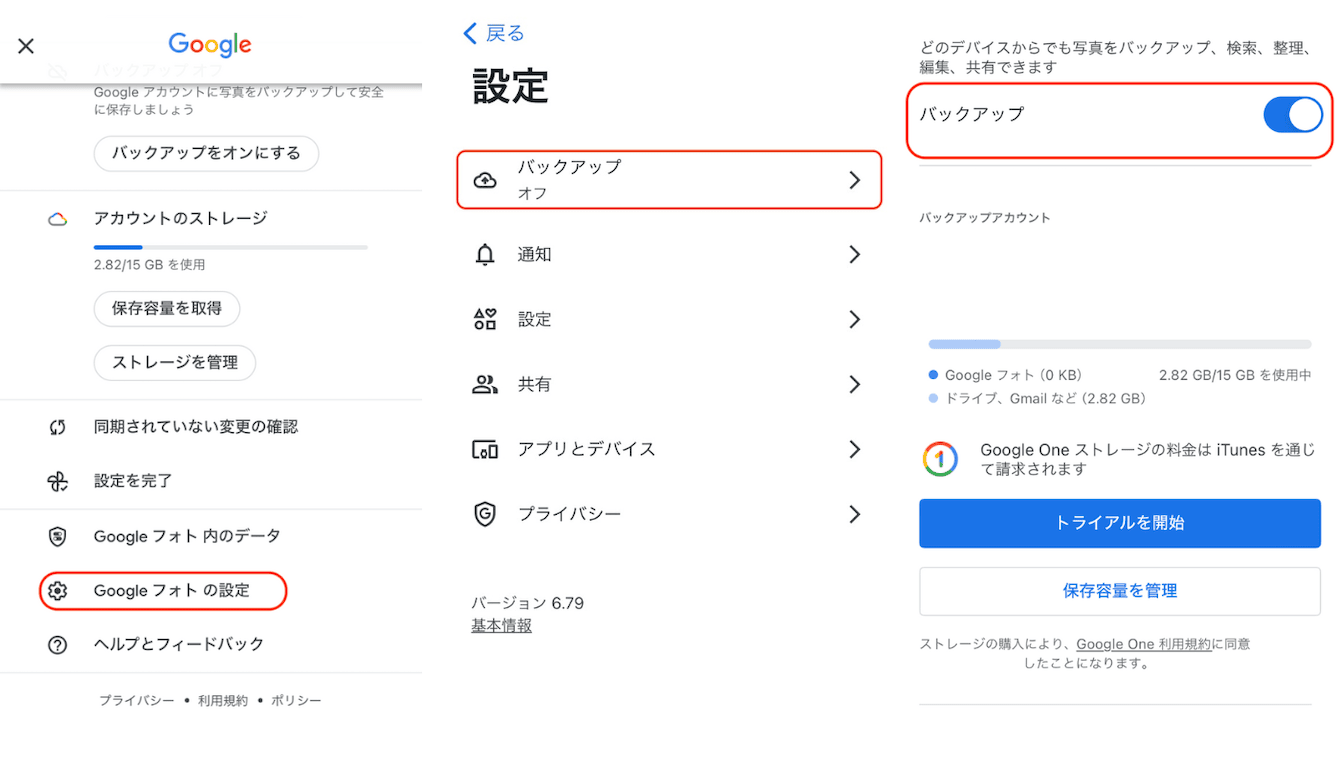Toggle the バックアップ switch off

pyautogui.click(x=1293, y=115)
